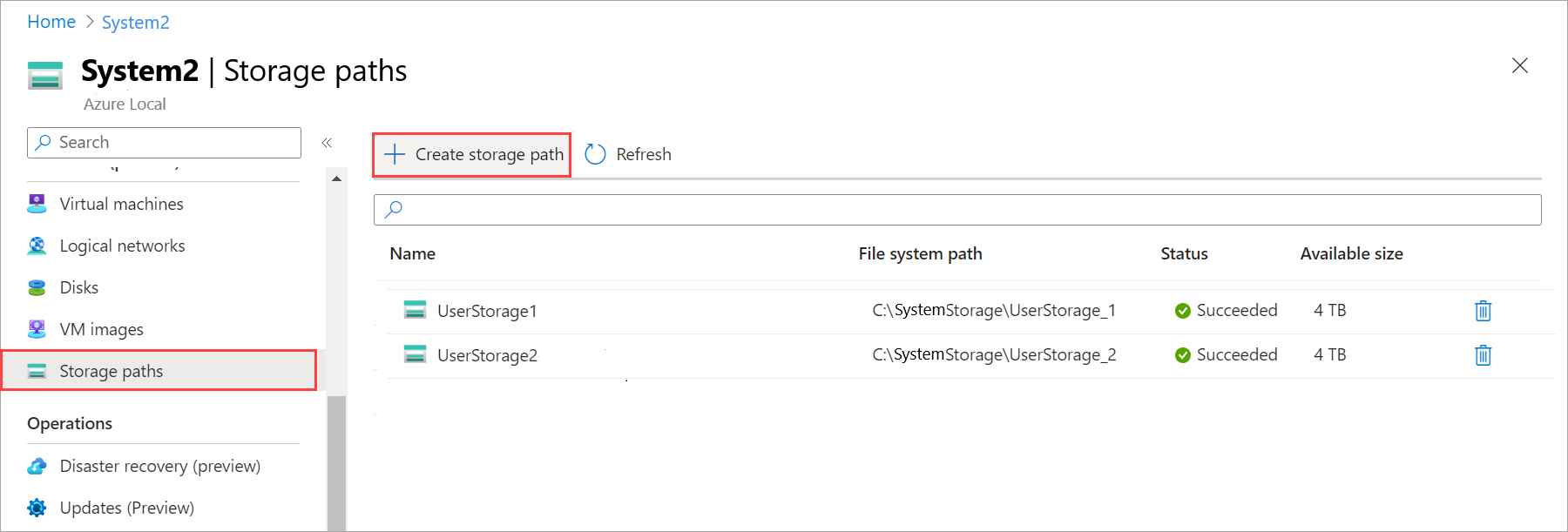This screenshot has height=532, width=1568.
Task: Click the trash icon for UserStorage2
Action: click(x=1483, y=355)
